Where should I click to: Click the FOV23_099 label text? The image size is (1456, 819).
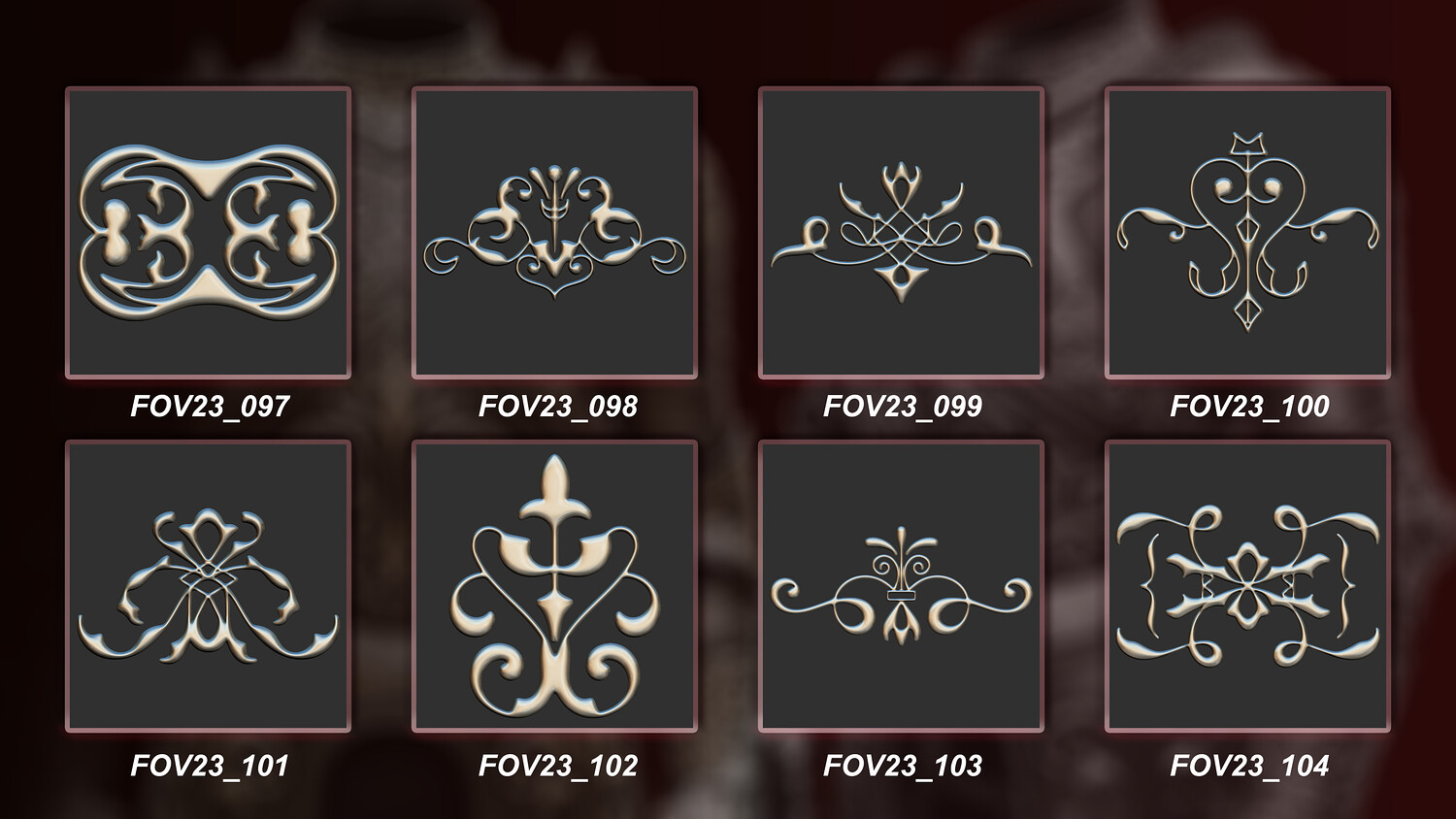tap(903, 406)
